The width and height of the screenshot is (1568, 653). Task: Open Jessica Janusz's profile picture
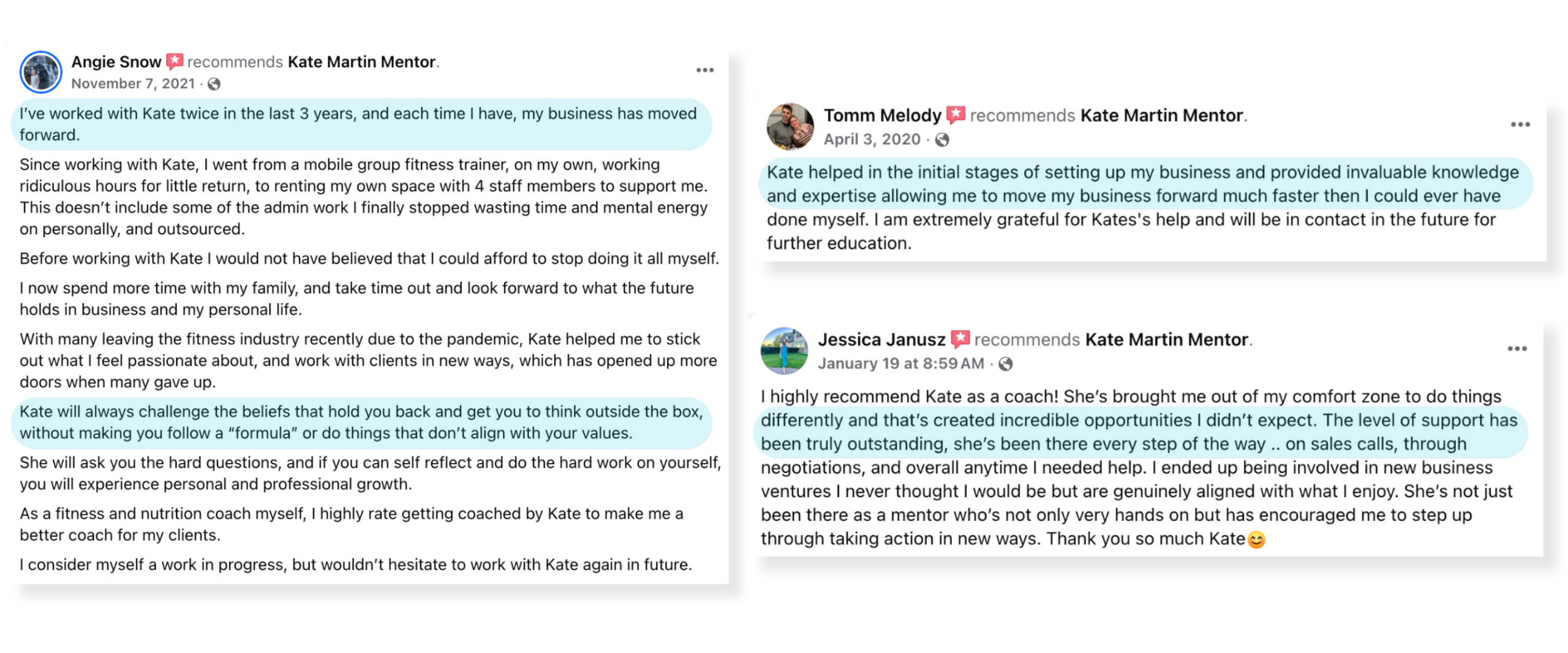click(x=784, y=351)
